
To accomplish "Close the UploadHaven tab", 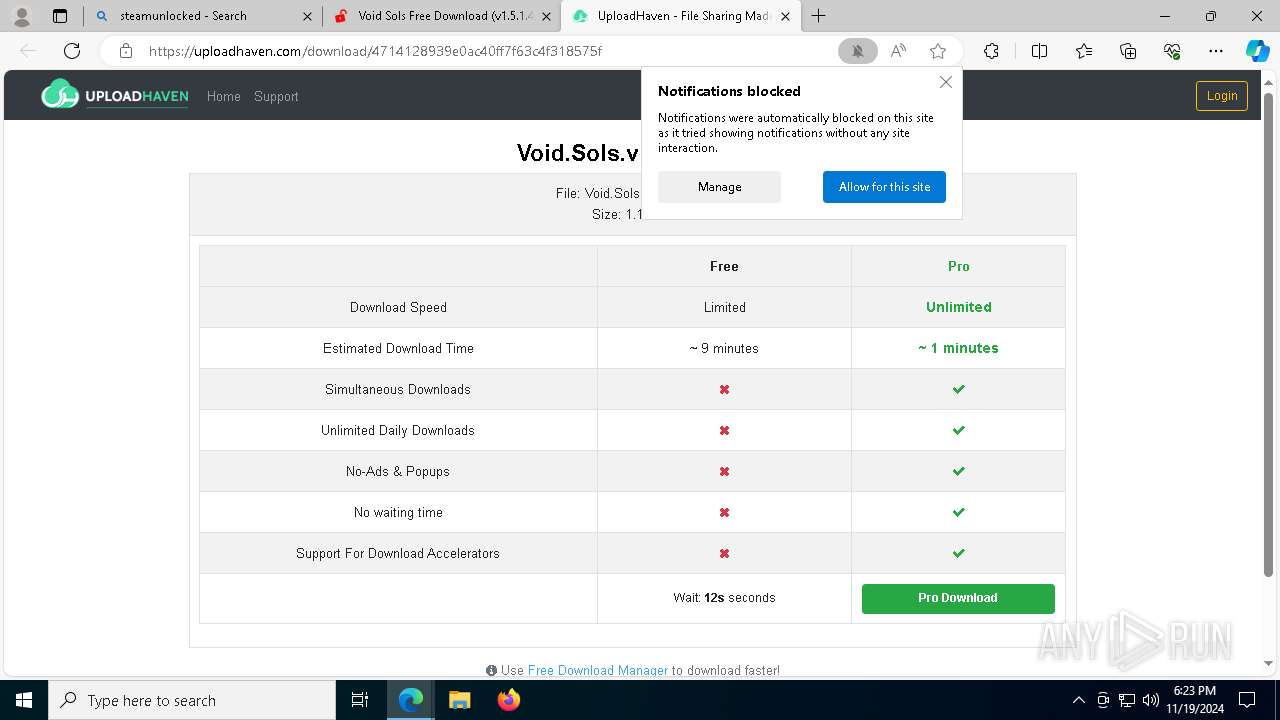I will (x=785, y=16).
